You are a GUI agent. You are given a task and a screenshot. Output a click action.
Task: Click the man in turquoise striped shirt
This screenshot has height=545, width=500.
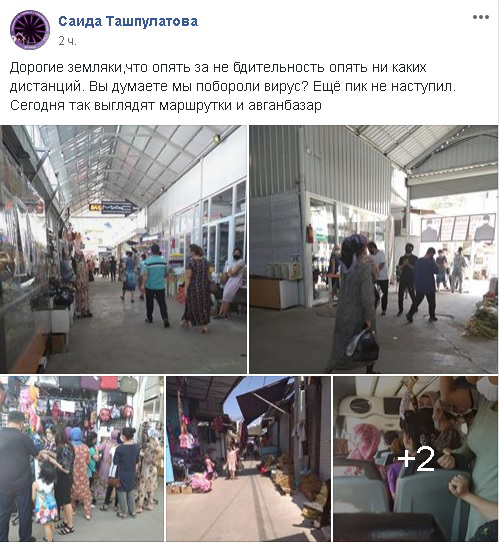(155, 285)
